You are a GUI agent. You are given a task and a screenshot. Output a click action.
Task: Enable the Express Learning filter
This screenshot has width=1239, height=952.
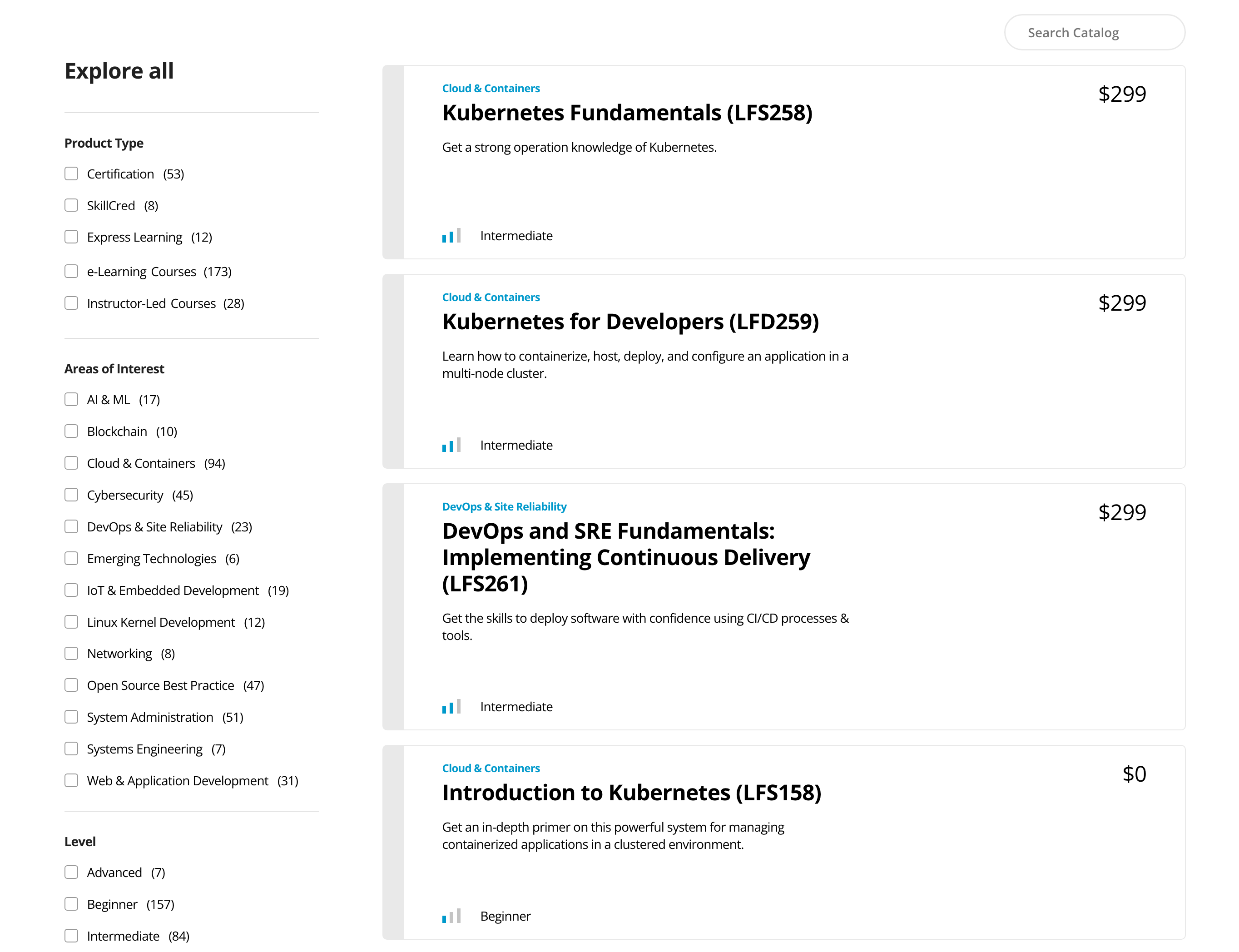coord(71,237)
